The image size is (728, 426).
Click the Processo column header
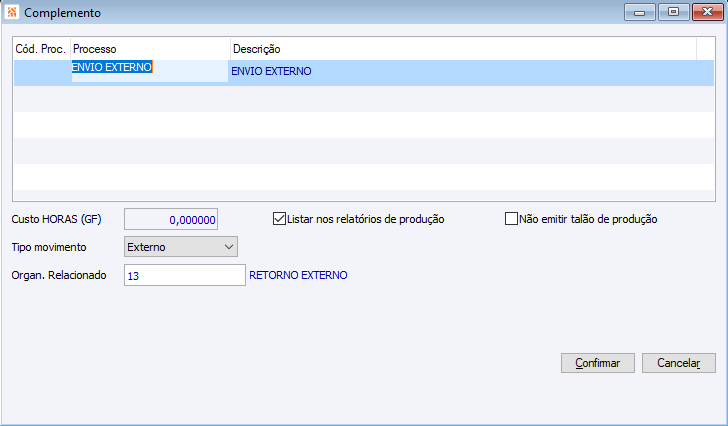150,49
